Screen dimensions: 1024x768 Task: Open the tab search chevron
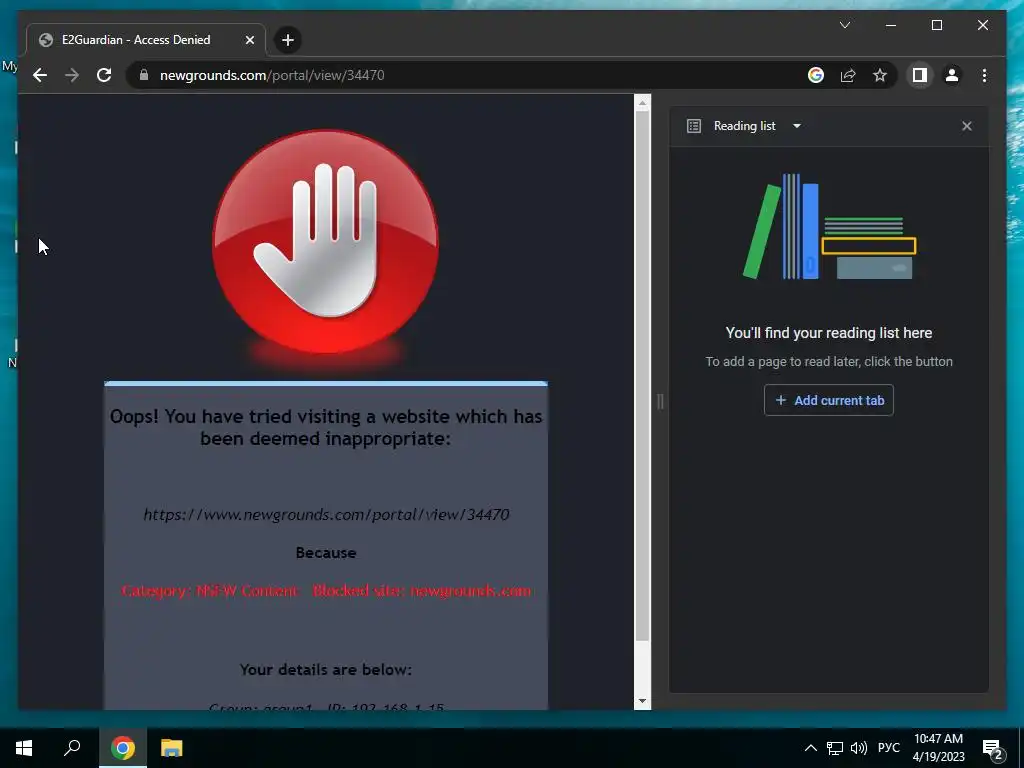tap(844, 25)
